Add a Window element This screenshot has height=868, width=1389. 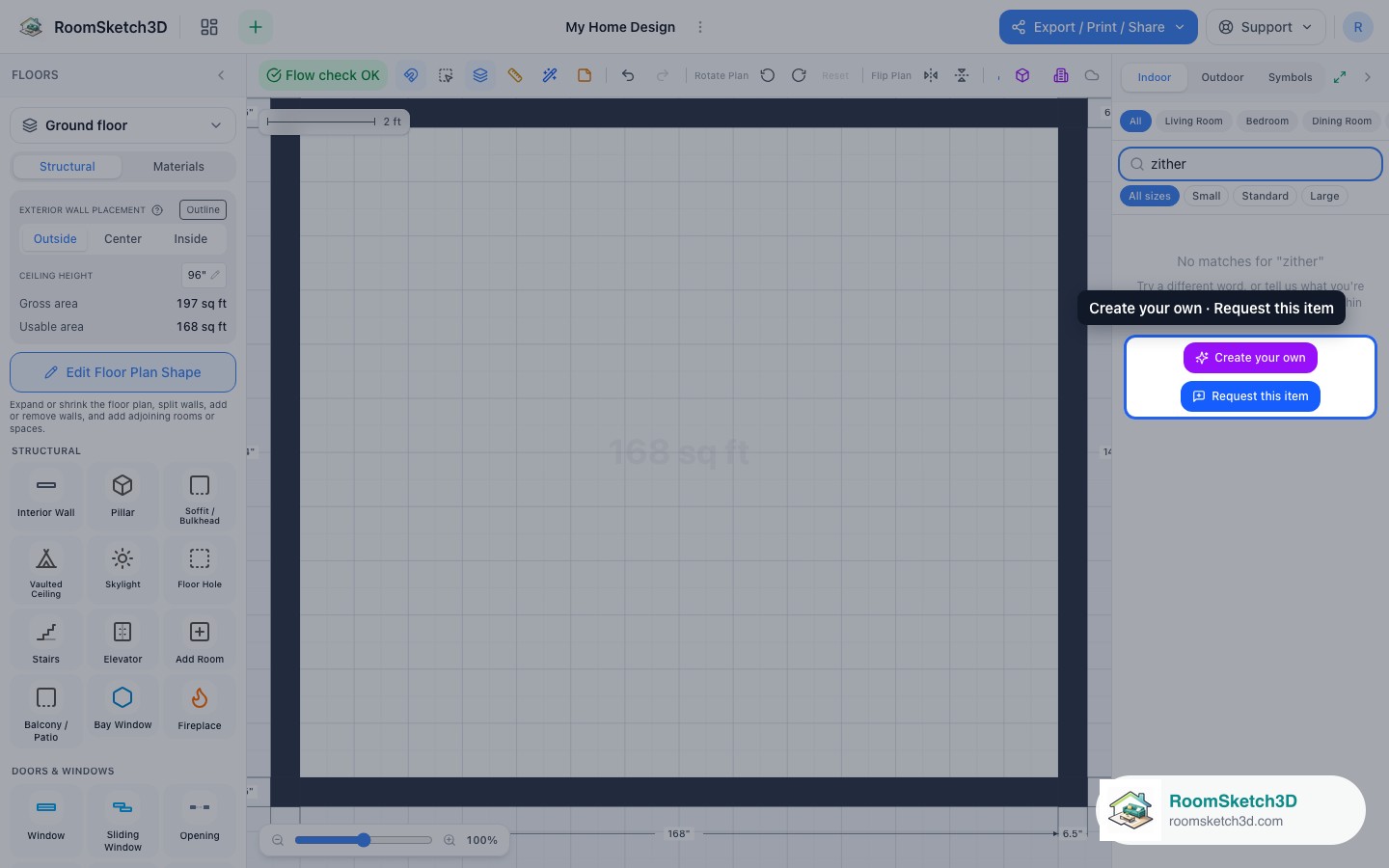(46, 820)
